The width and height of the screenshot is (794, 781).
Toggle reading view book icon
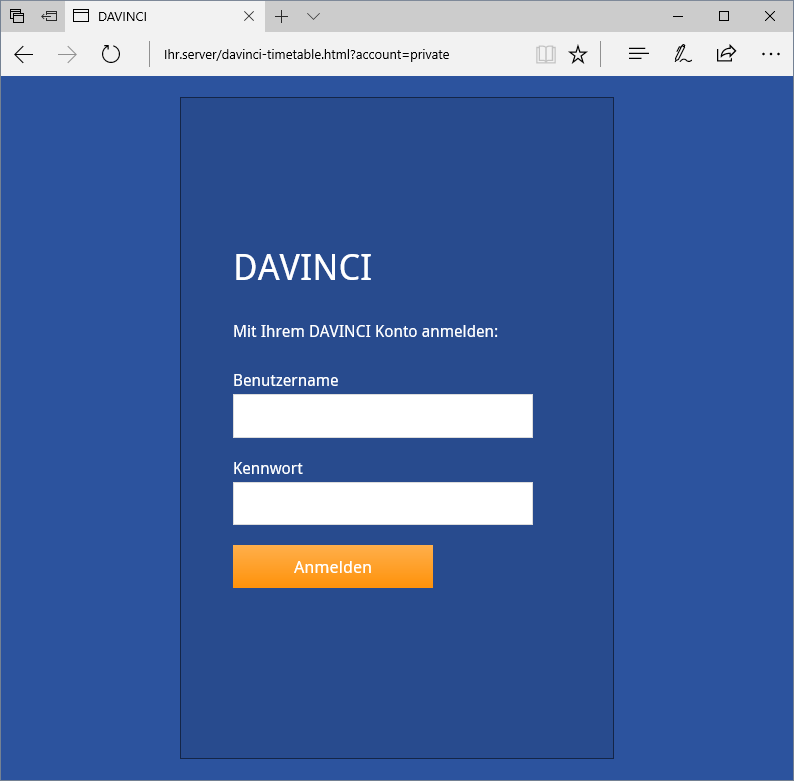545,54
